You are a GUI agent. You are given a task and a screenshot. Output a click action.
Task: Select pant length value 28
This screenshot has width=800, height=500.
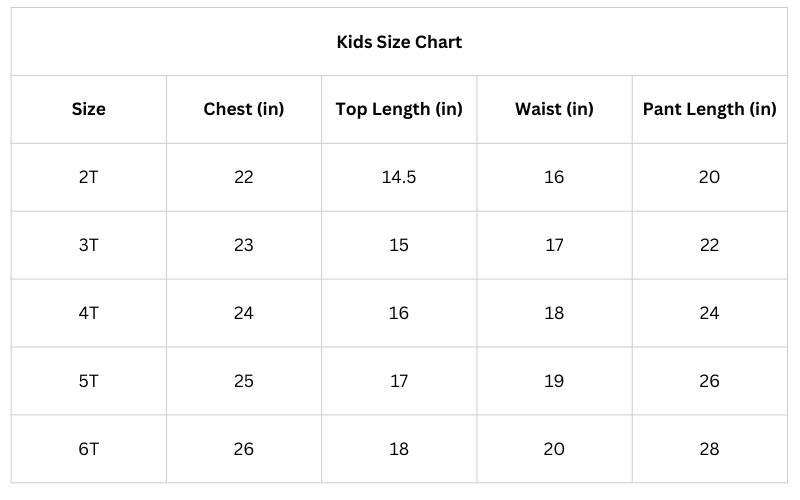point(709,449)
